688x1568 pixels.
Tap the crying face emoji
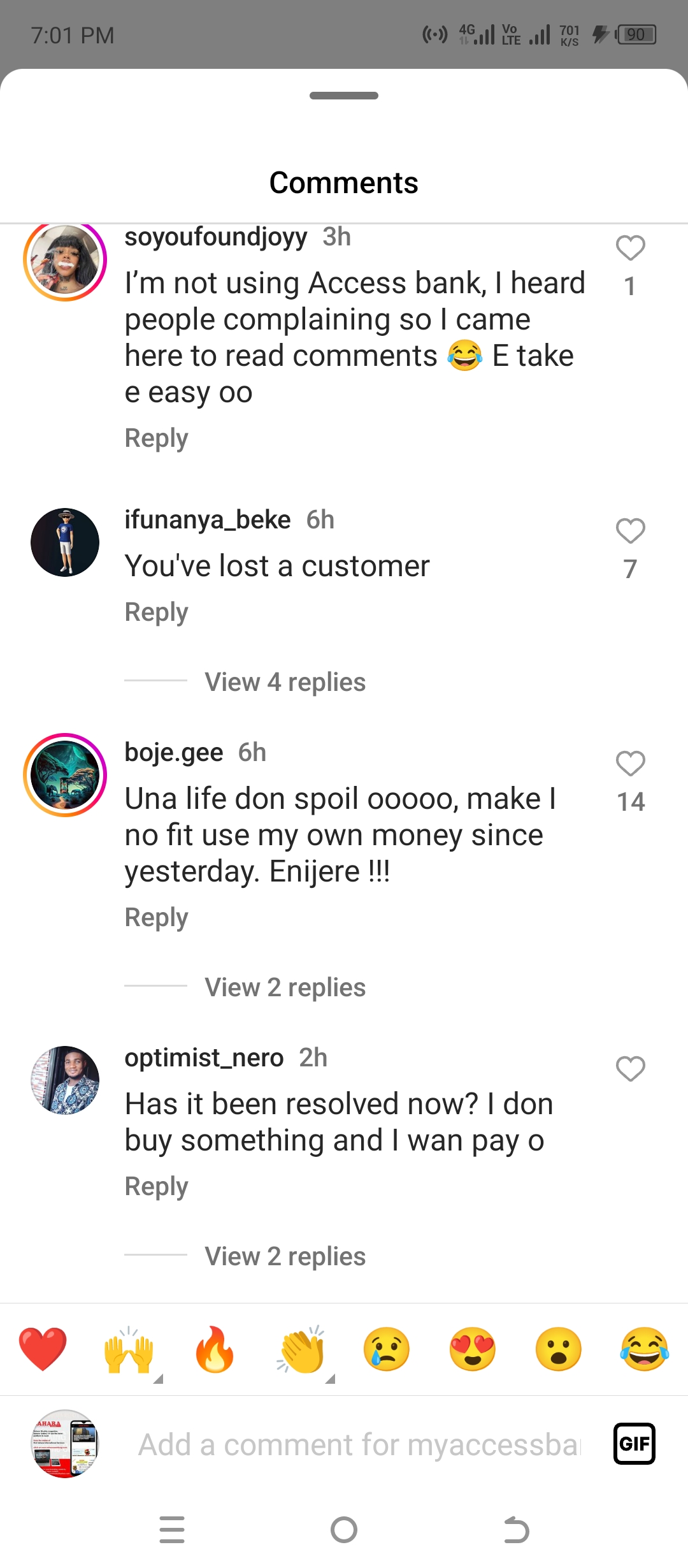pos(387,1349)
